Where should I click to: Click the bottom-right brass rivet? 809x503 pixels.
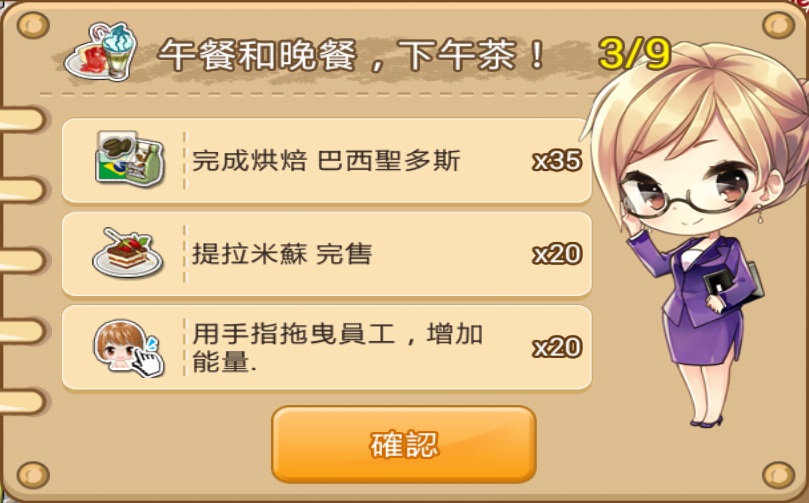click(779, 475)
